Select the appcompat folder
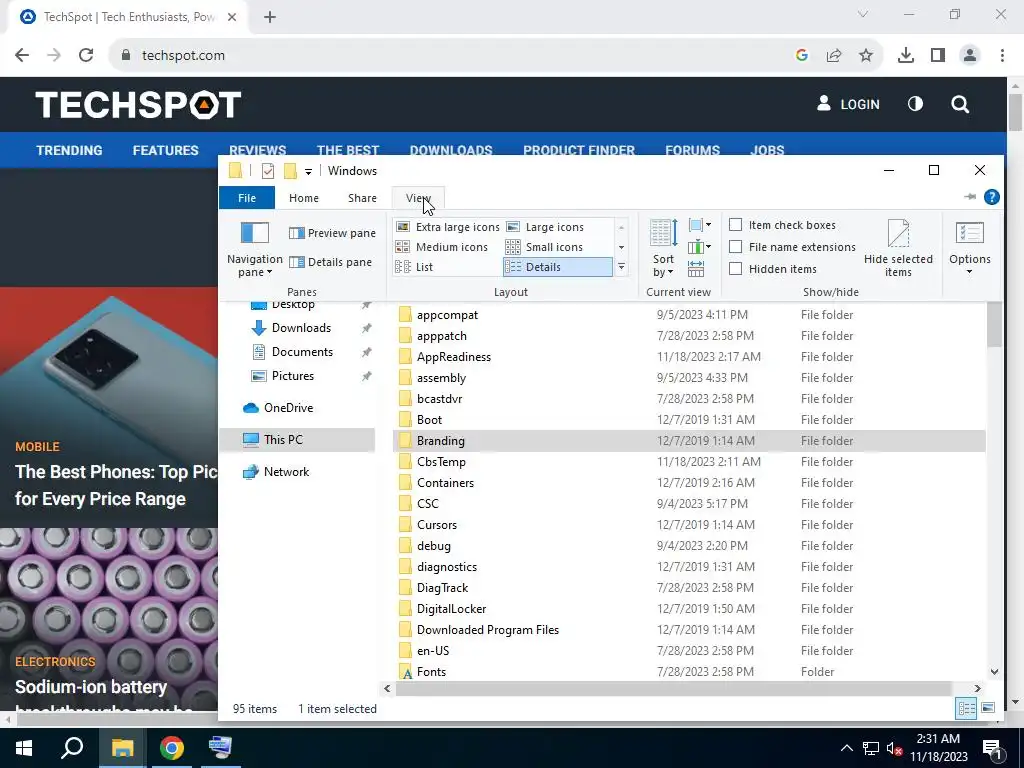This screenshot has height=768, width=1024. (447, 315)
